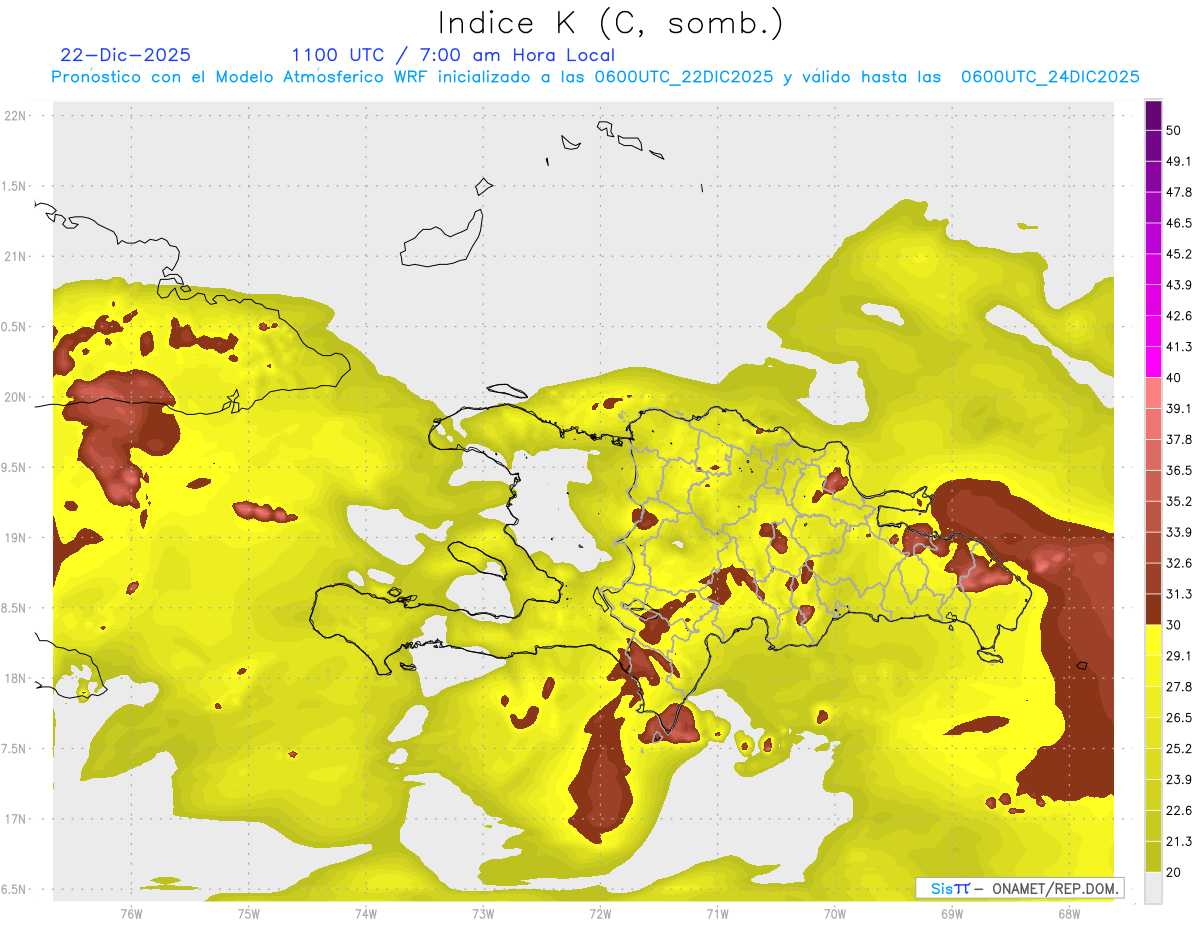This screenshot has height=927, width=1200.
Task: Click the 68W longitude axis label
Action: [x=1068, y=913]
